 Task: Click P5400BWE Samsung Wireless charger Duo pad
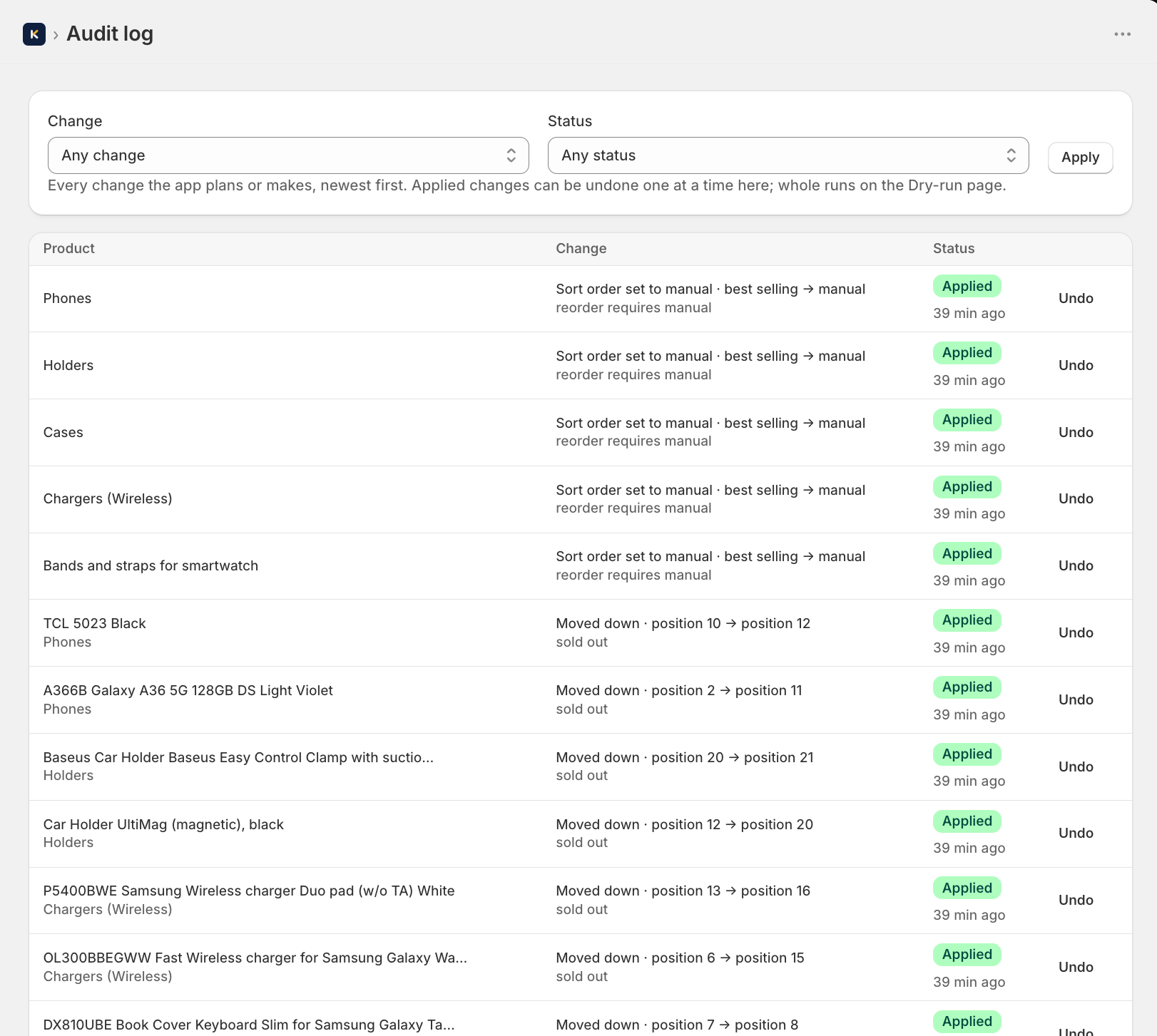(x=249, y=891)
